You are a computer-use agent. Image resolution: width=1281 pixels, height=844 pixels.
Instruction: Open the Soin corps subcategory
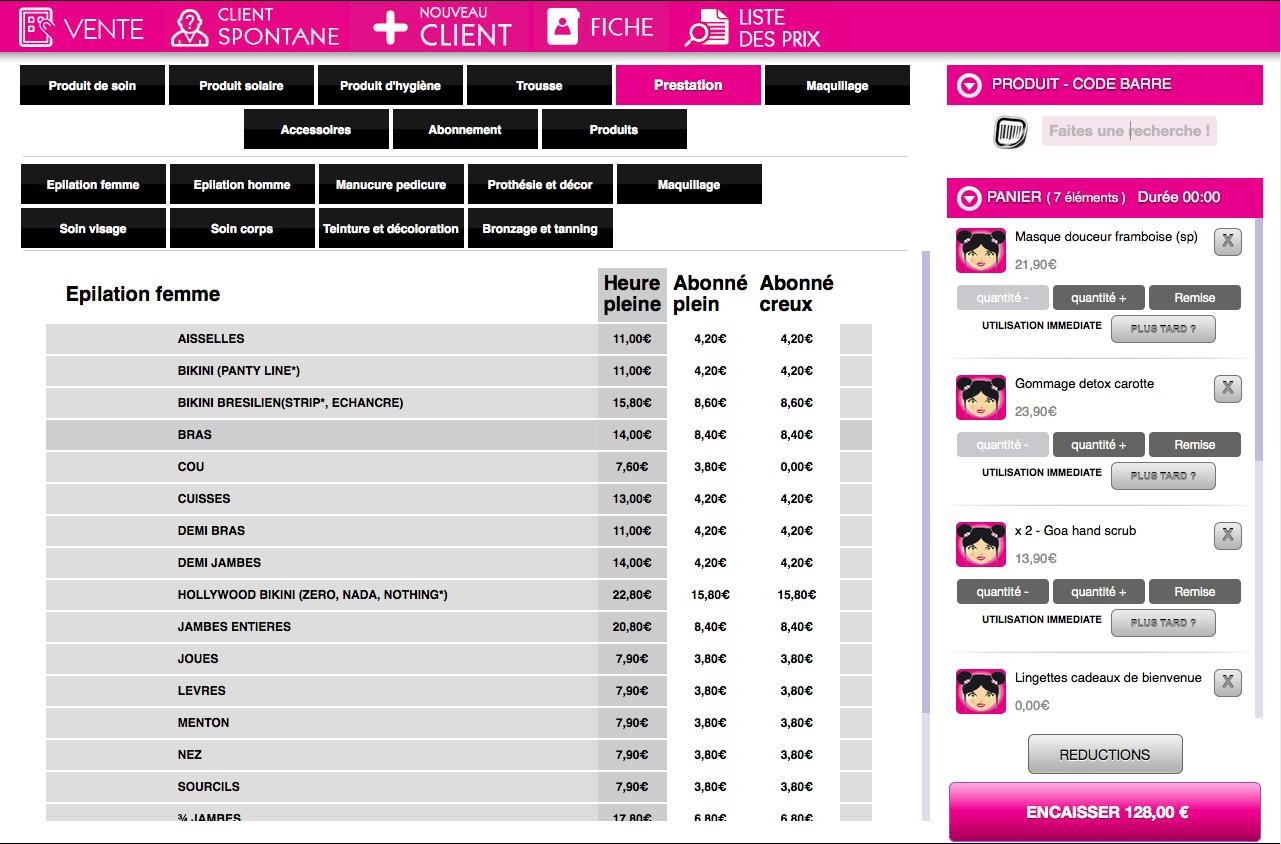(x=242, y=228)
